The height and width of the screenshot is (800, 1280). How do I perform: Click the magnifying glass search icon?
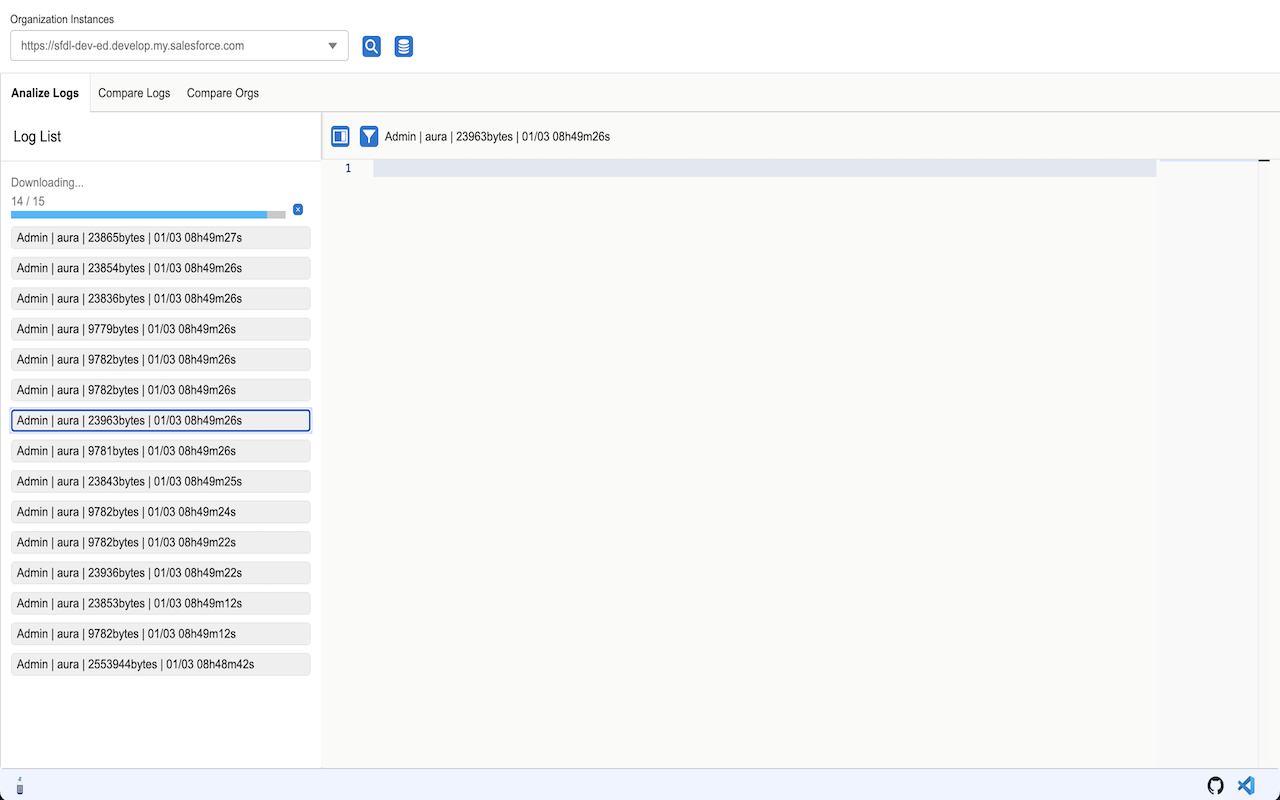pyautogui.click(x=371, y=46)
